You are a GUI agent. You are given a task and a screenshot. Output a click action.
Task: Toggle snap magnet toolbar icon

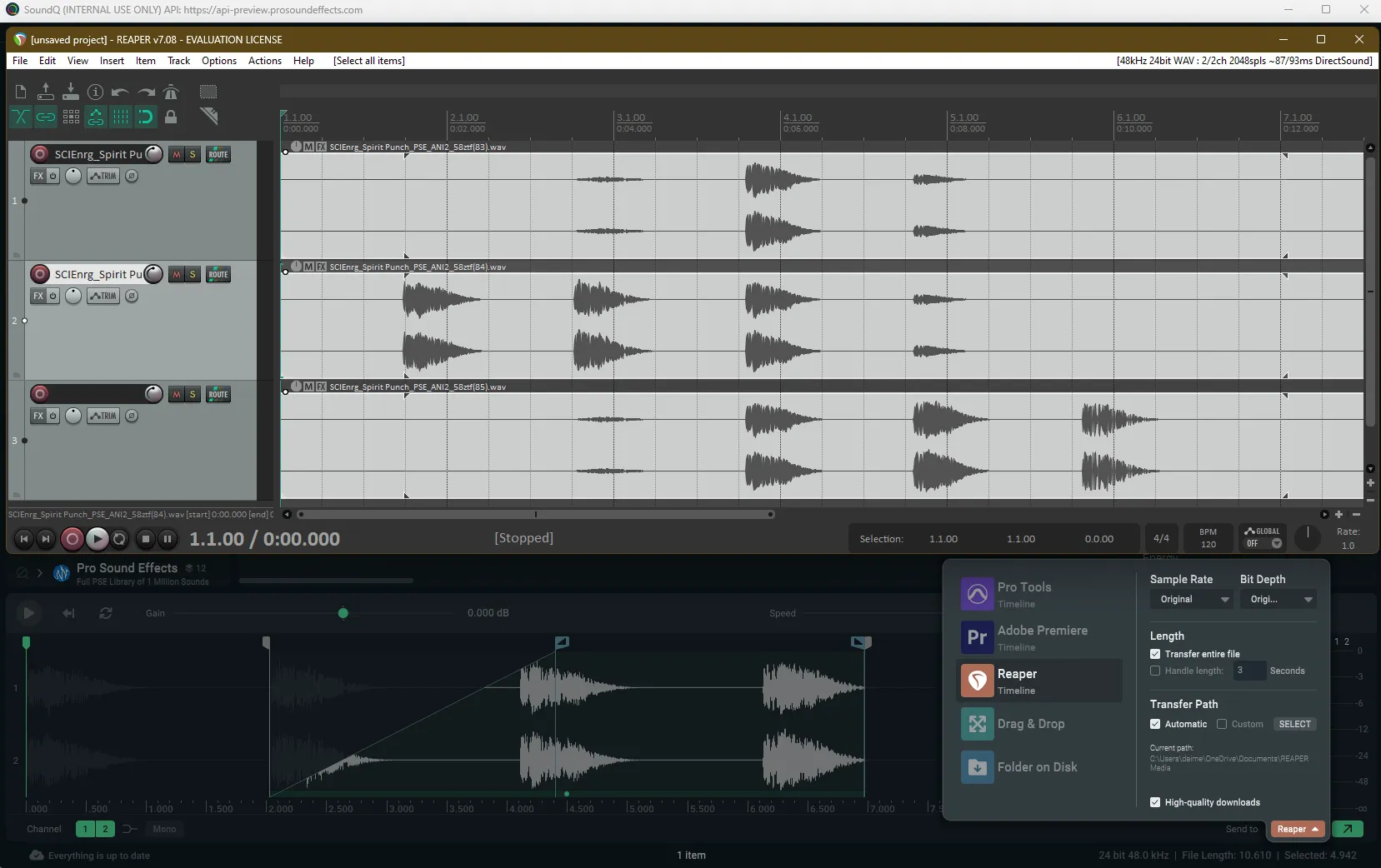click(146, 117)
